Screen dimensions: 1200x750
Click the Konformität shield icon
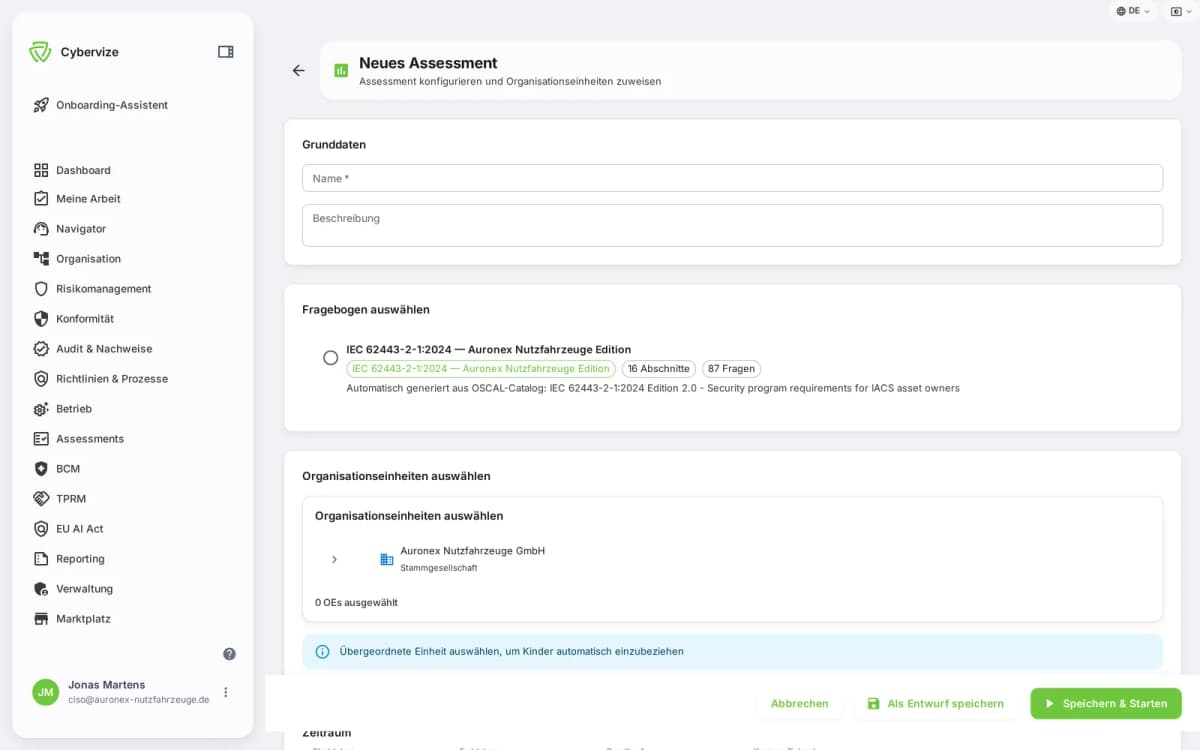pos(41,319)
